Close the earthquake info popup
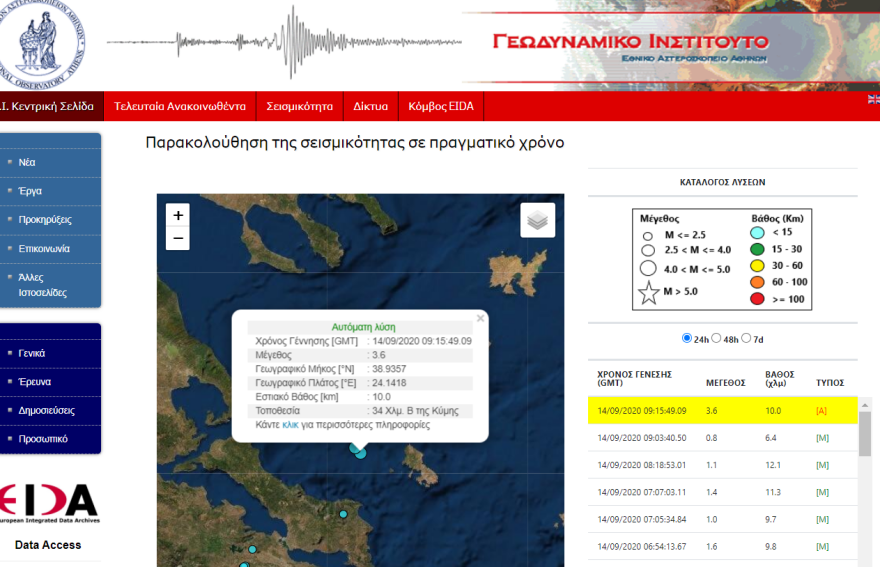The image size is (880, 567). (x=480, y=318)
